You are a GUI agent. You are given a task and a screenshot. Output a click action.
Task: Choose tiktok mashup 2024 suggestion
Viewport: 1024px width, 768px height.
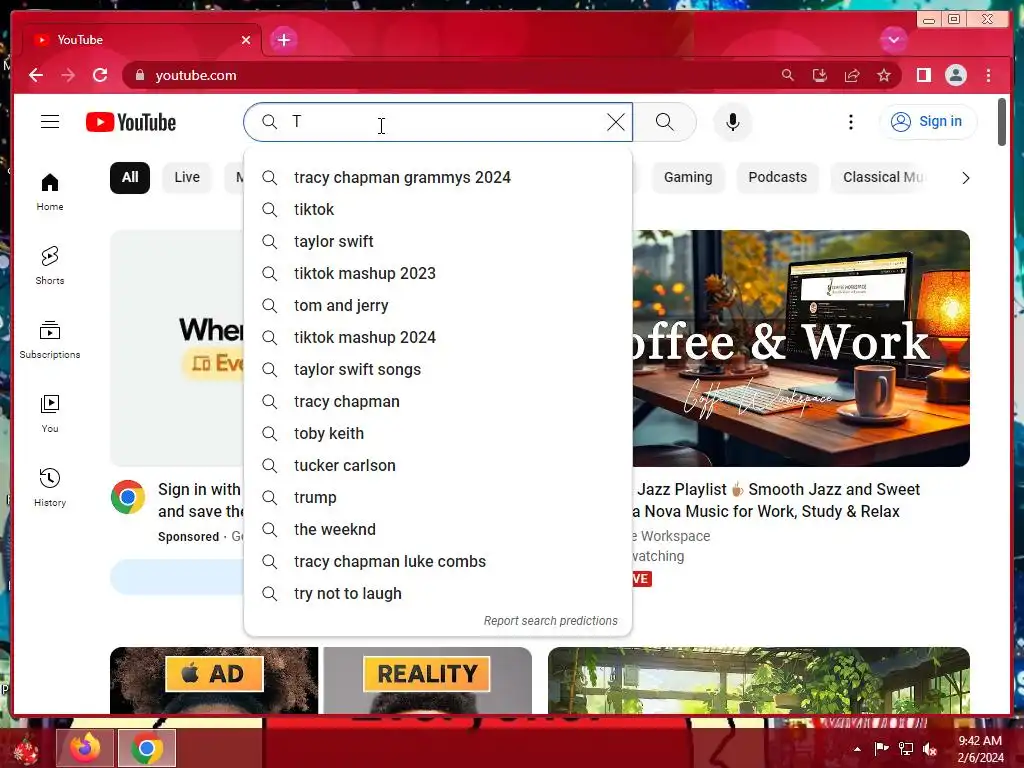point(438,338)
